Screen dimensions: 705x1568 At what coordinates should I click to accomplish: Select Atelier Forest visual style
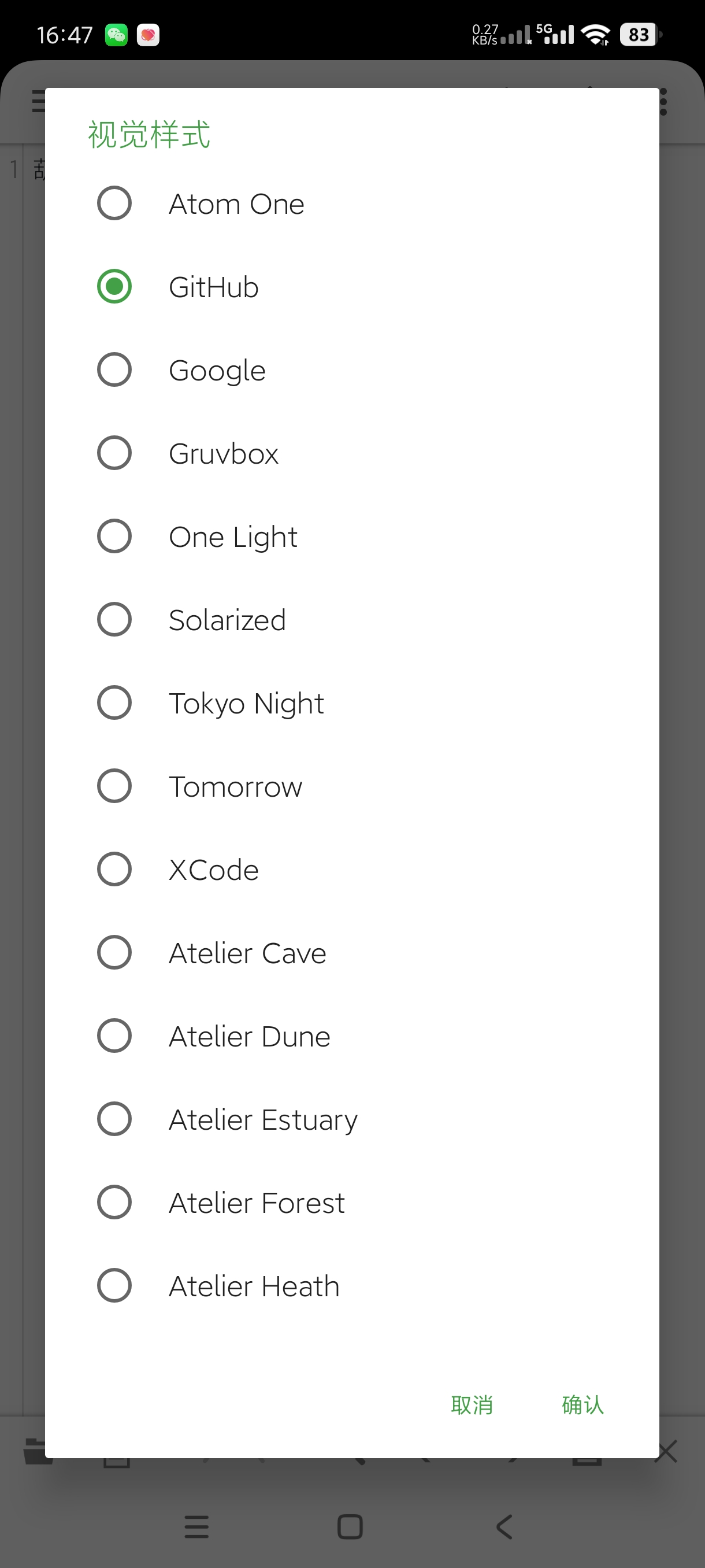click(x=114, y=1202)
